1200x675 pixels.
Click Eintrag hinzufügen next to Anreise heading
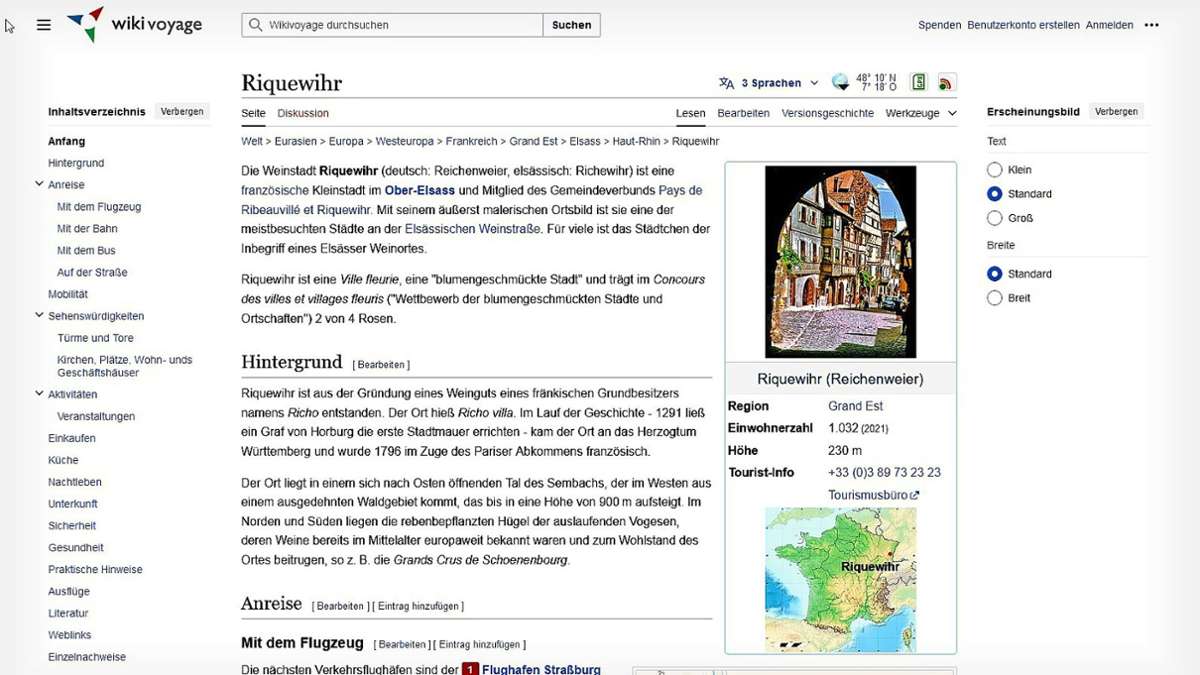420,606
